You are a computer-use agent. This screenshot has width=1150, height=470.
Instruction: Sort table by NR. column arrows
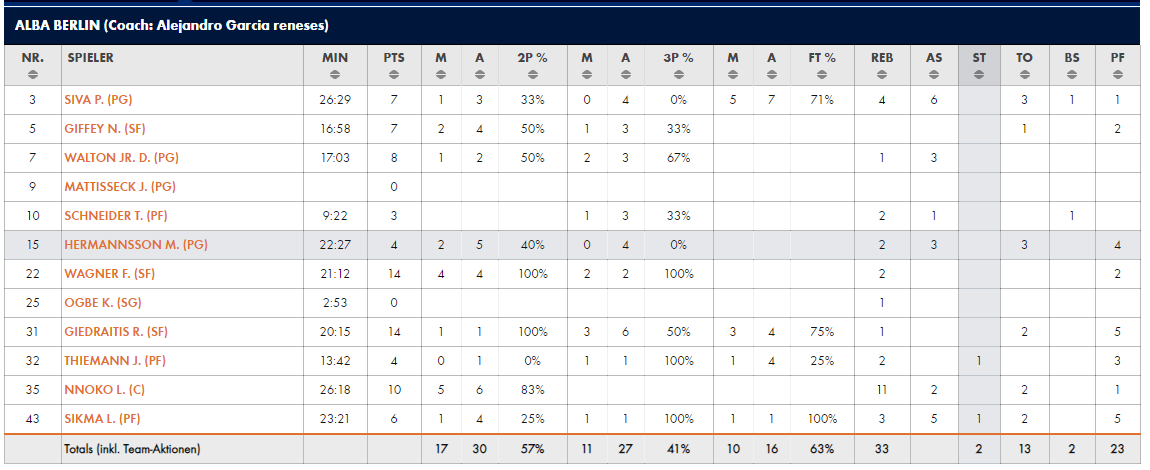point(32,75)
